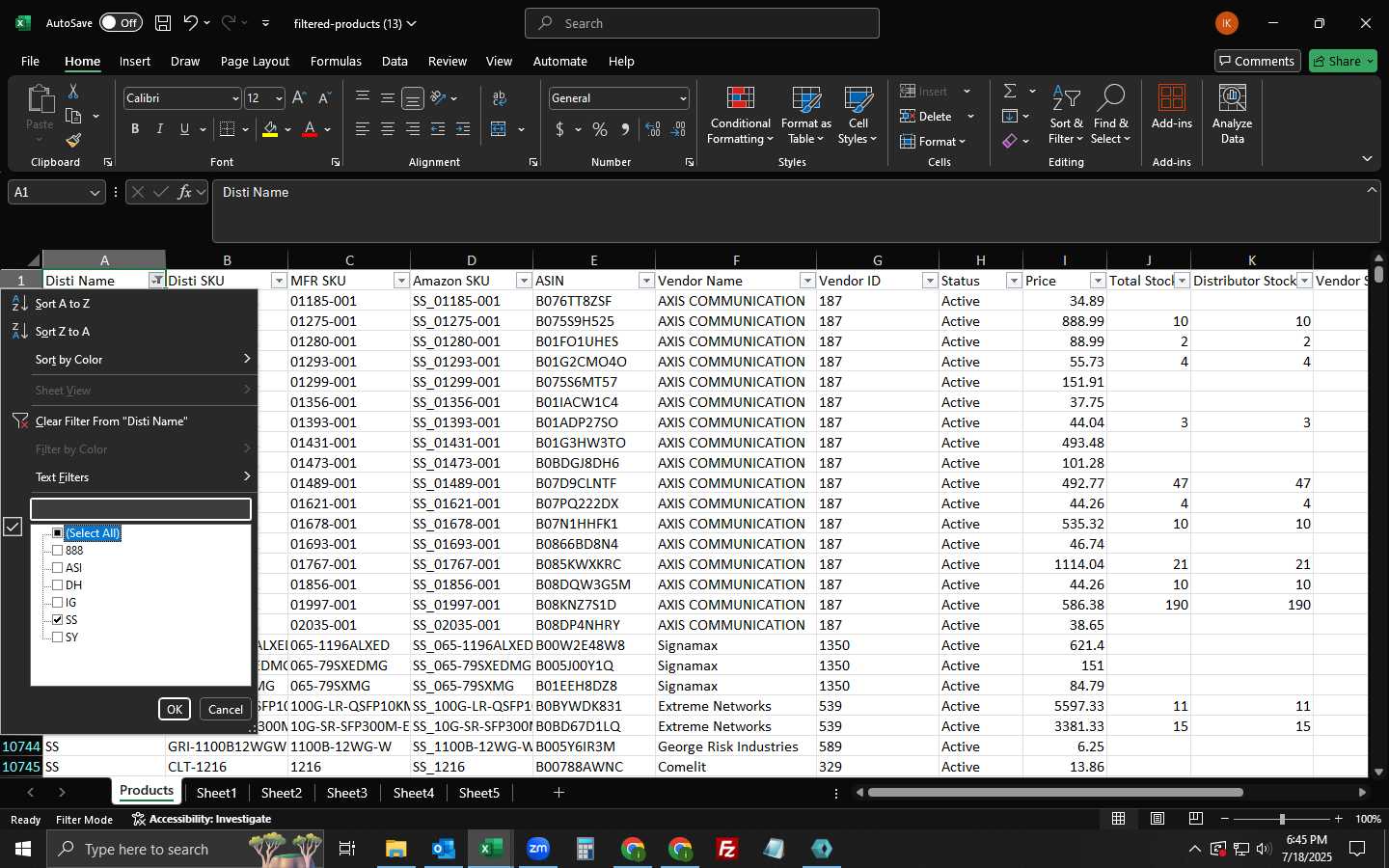This screenshot has height=868, width=1389.
Task: Click OK in the filter menu
Action: (x=175, y=709)
